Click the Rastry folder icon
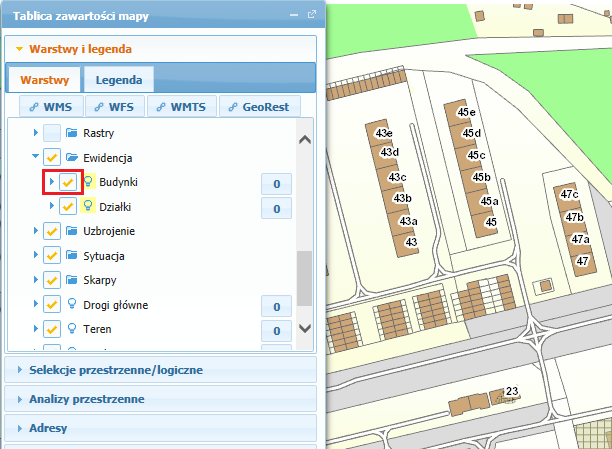 pyautogui.click(x=71, y=133)
